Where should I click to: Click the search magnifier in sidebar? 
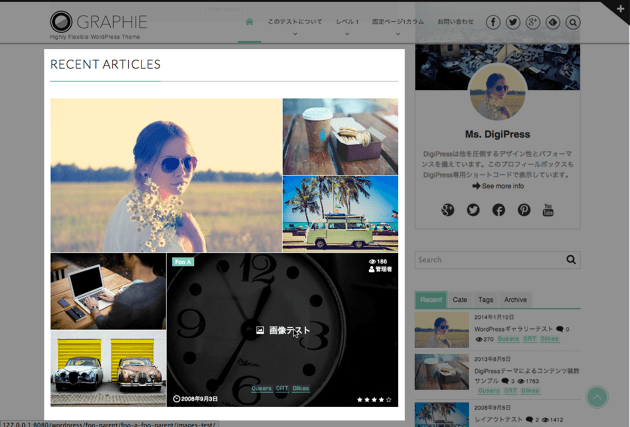(x=571, y=259)
